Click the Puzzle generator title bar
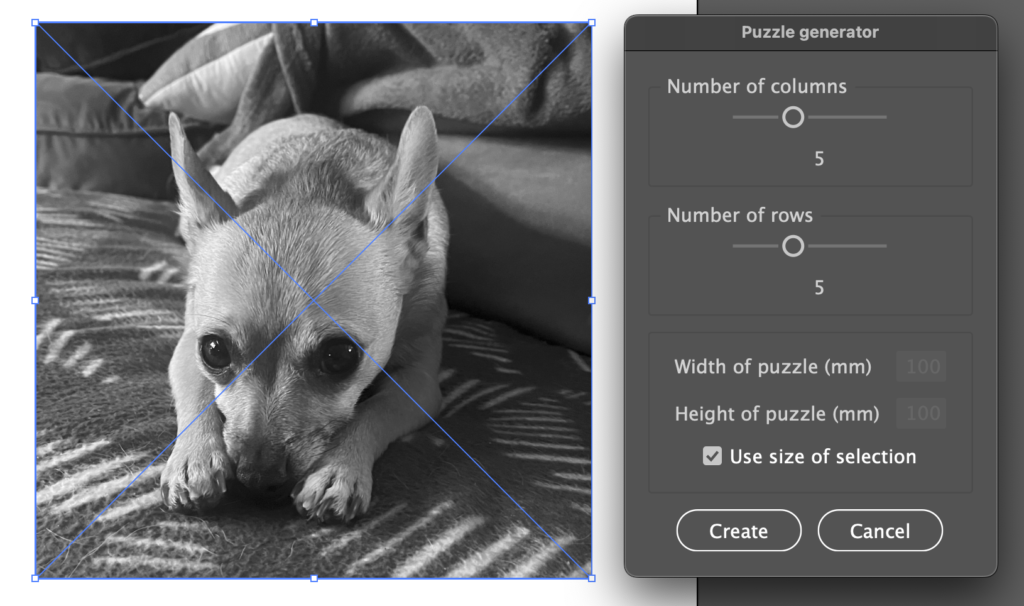The image size is (1024, 606). coord(810,33)
